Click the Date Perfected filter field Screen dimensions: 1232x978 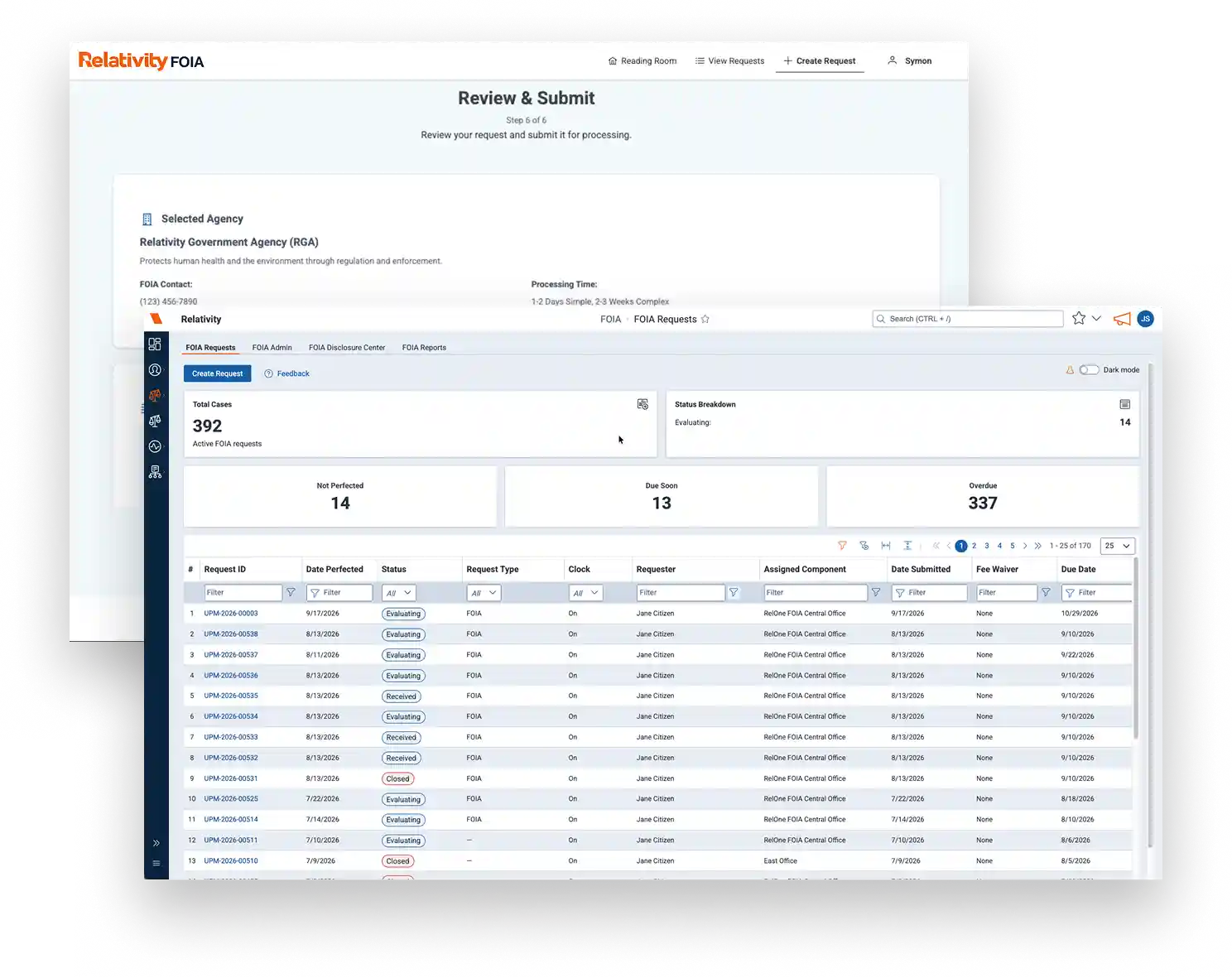click(x=339, y=593)
